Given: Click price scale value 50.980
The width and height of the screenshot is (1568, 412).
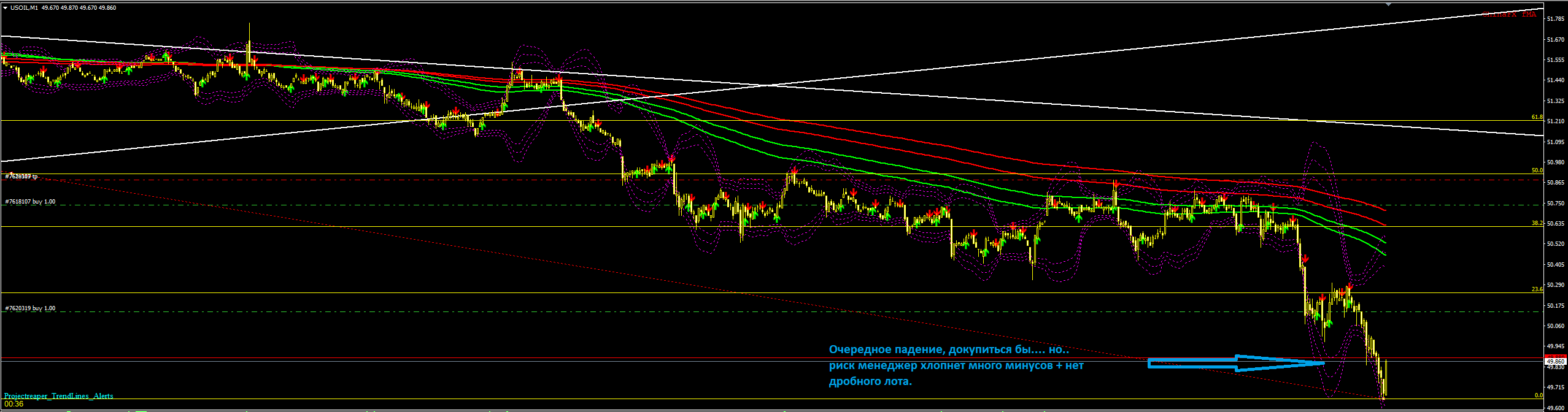Looking at the screenshot, I should point(1556,162).
